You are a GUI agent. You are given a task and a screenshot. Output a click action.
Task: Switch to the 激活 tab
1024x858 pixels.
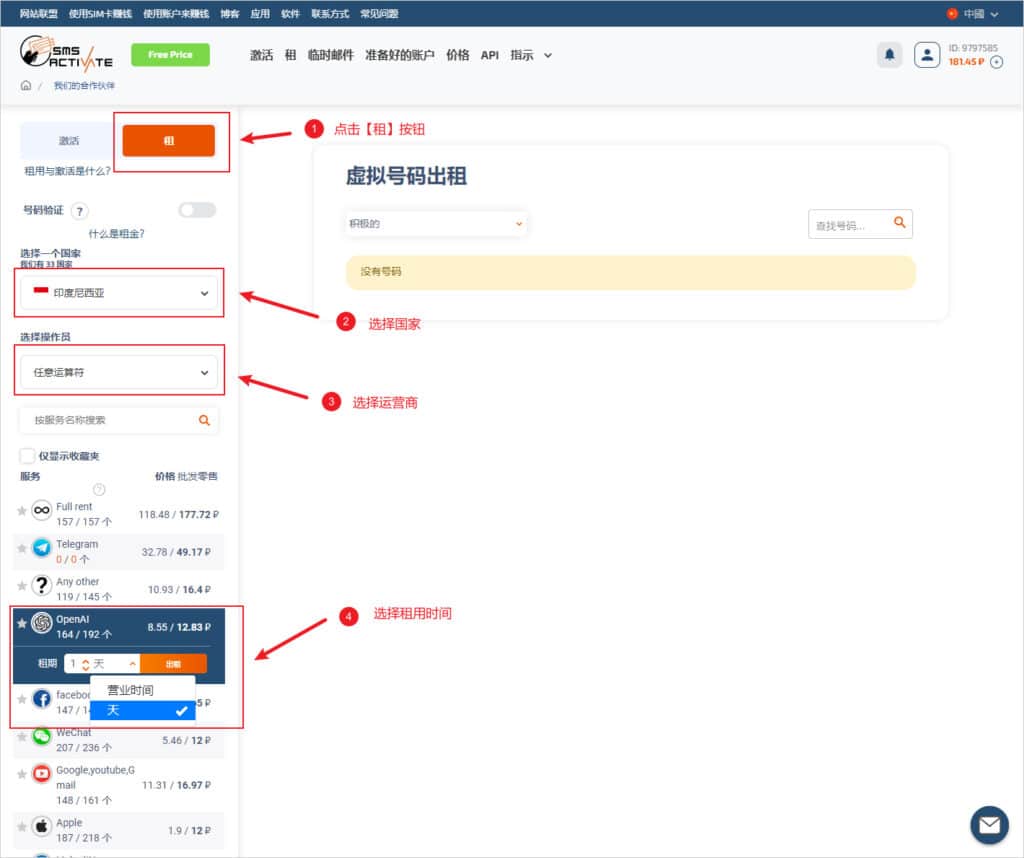(x=69, y=140)
